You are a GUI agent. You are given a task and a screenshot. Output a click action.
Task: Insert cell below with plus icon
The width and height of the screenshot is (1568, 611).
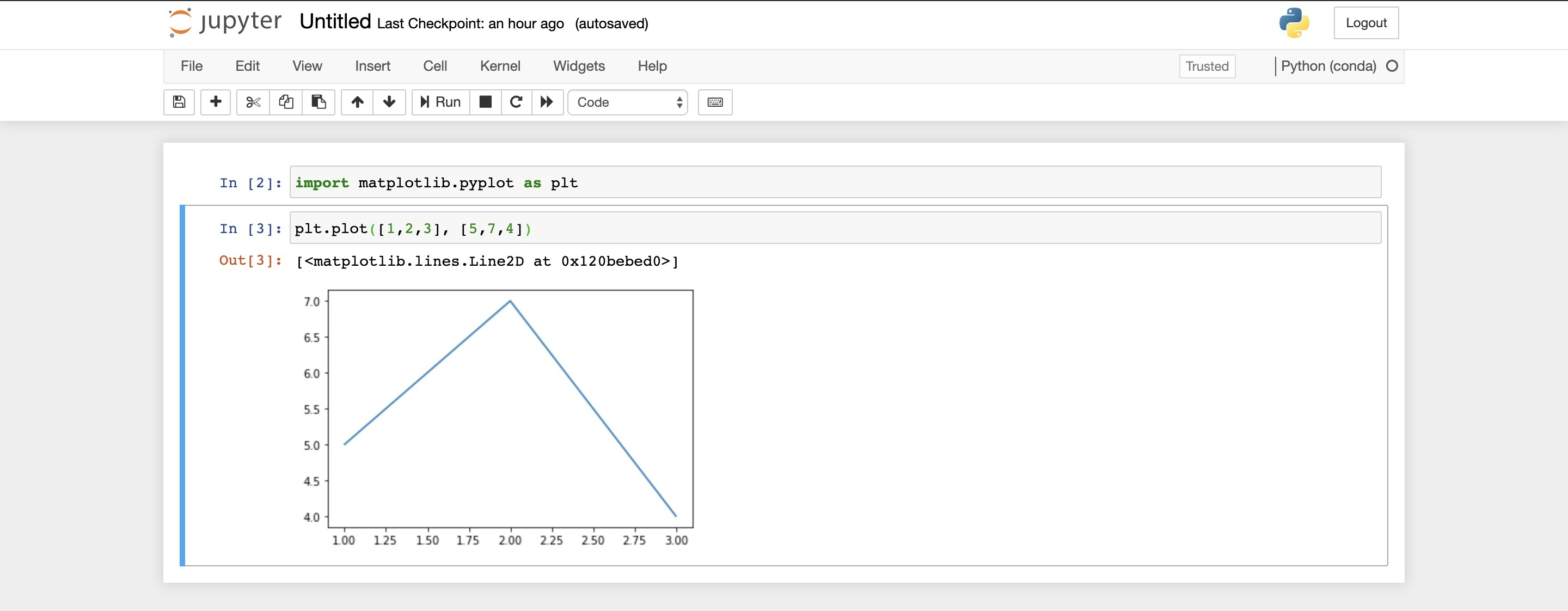click(216, 102)
